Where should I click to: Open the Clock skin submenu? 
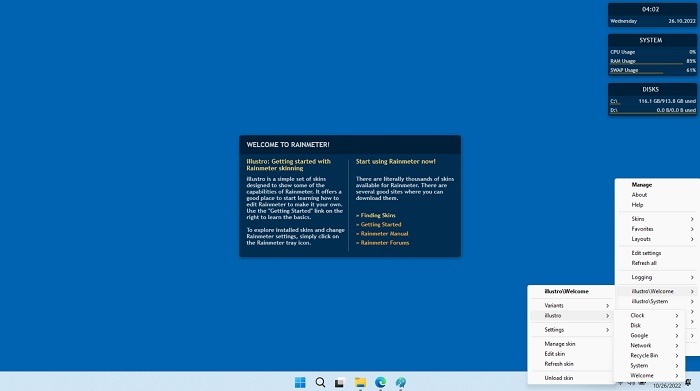pyautogui.click(x=649, y=316)
